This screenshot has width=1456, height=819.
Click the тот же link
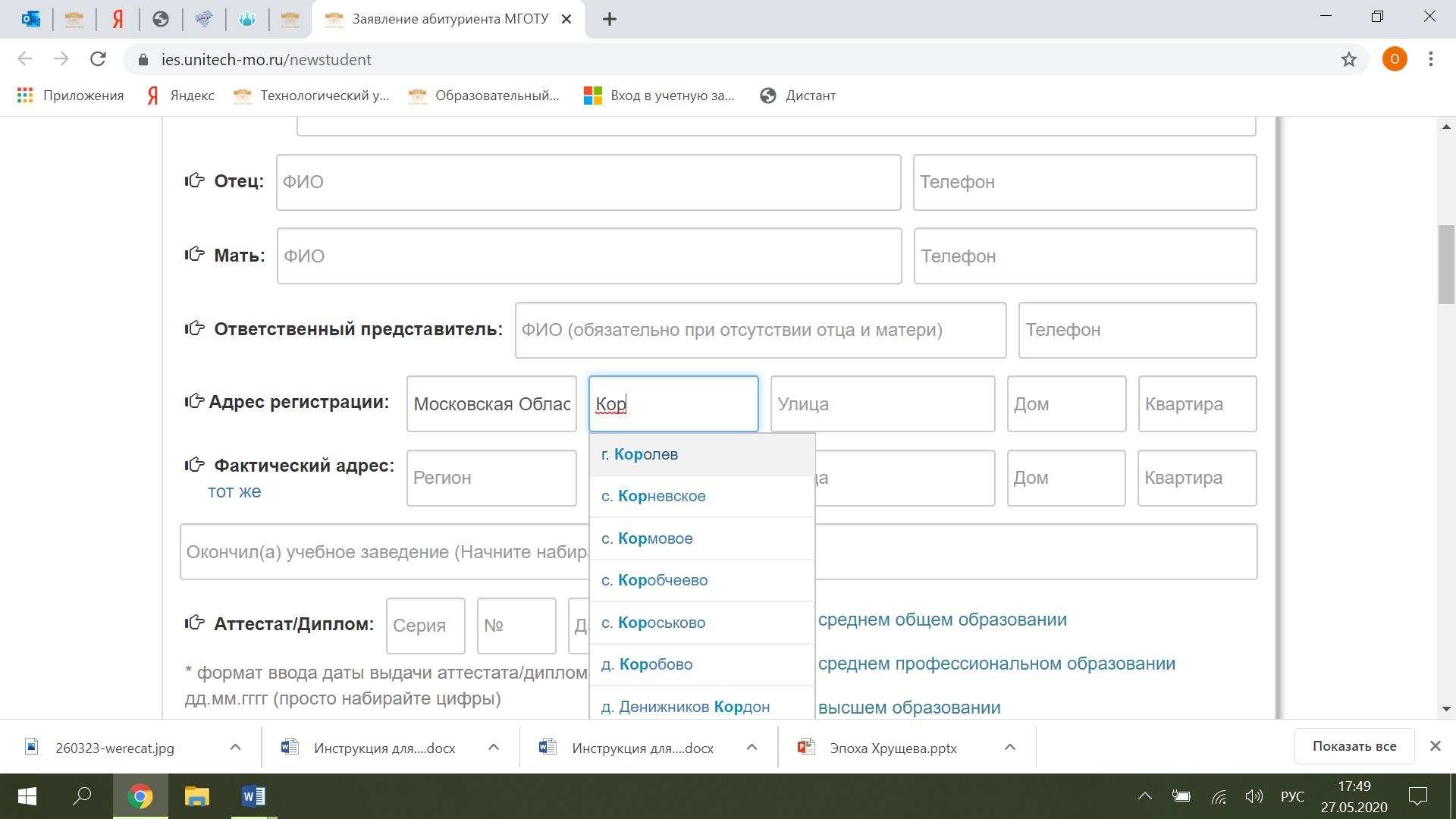(x=234, y=491)
